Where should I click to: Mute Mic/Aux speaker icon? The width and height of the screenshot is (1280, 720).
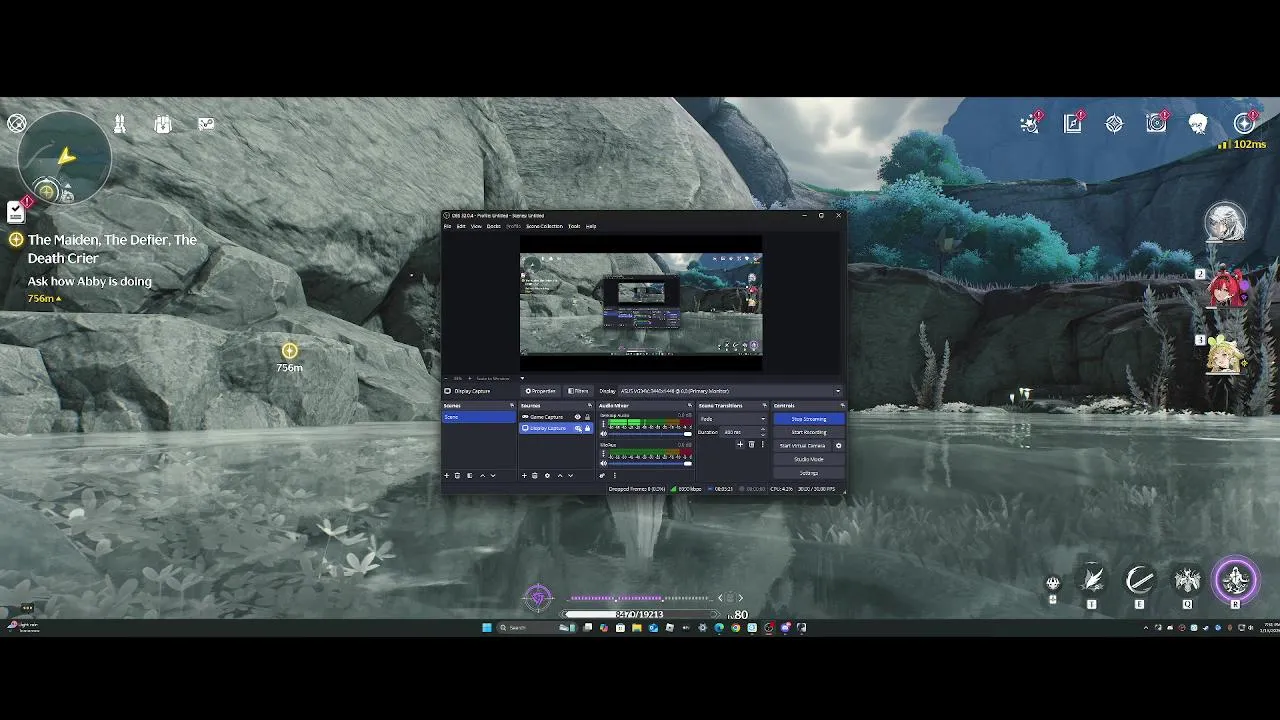click(x=603, y=463)
